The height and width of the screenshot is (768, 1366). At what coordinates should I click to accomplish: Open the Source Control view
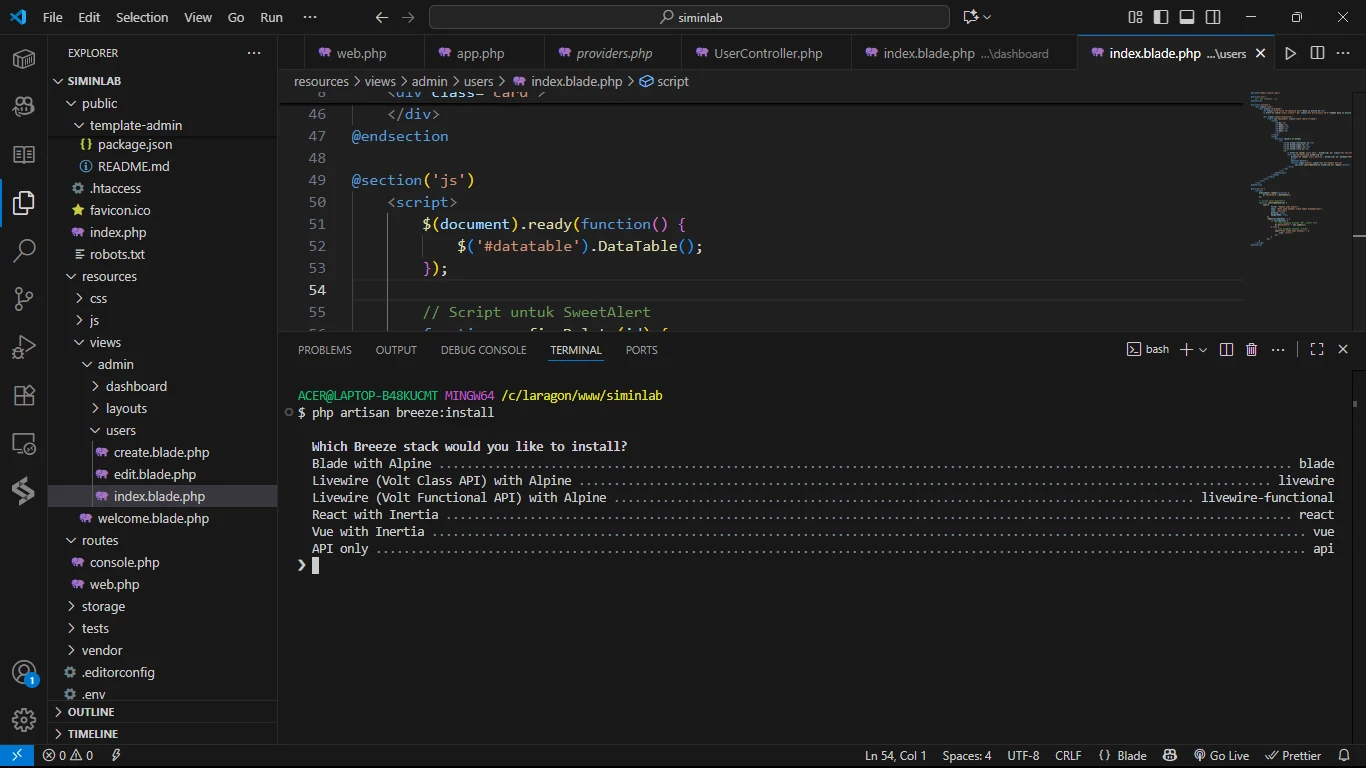(x=24, y=298)
